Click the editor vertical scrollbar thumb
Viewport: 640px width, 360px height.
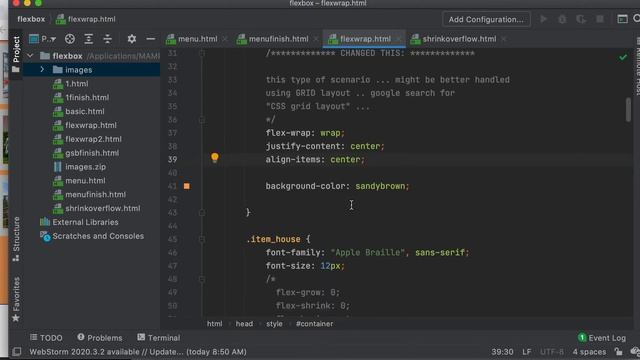[x=628, y=109]
